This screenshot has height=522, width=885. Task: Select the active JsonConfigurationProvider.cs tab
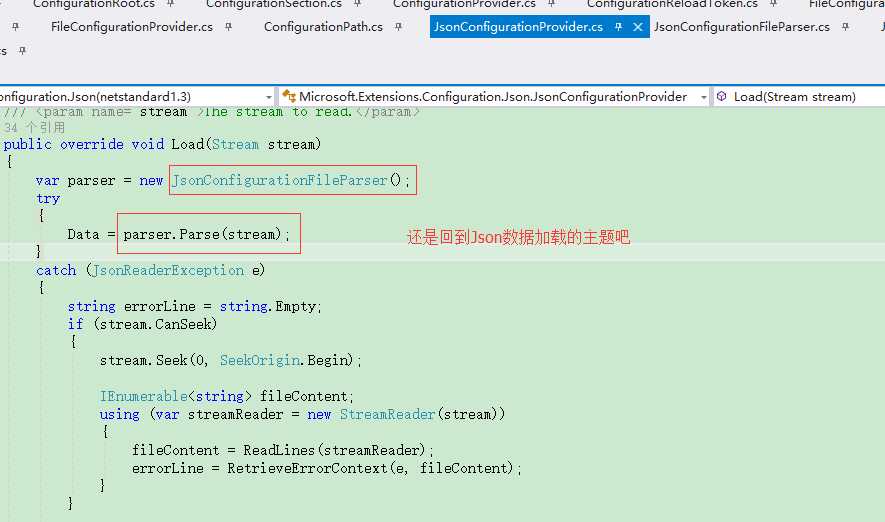[518, 27]
